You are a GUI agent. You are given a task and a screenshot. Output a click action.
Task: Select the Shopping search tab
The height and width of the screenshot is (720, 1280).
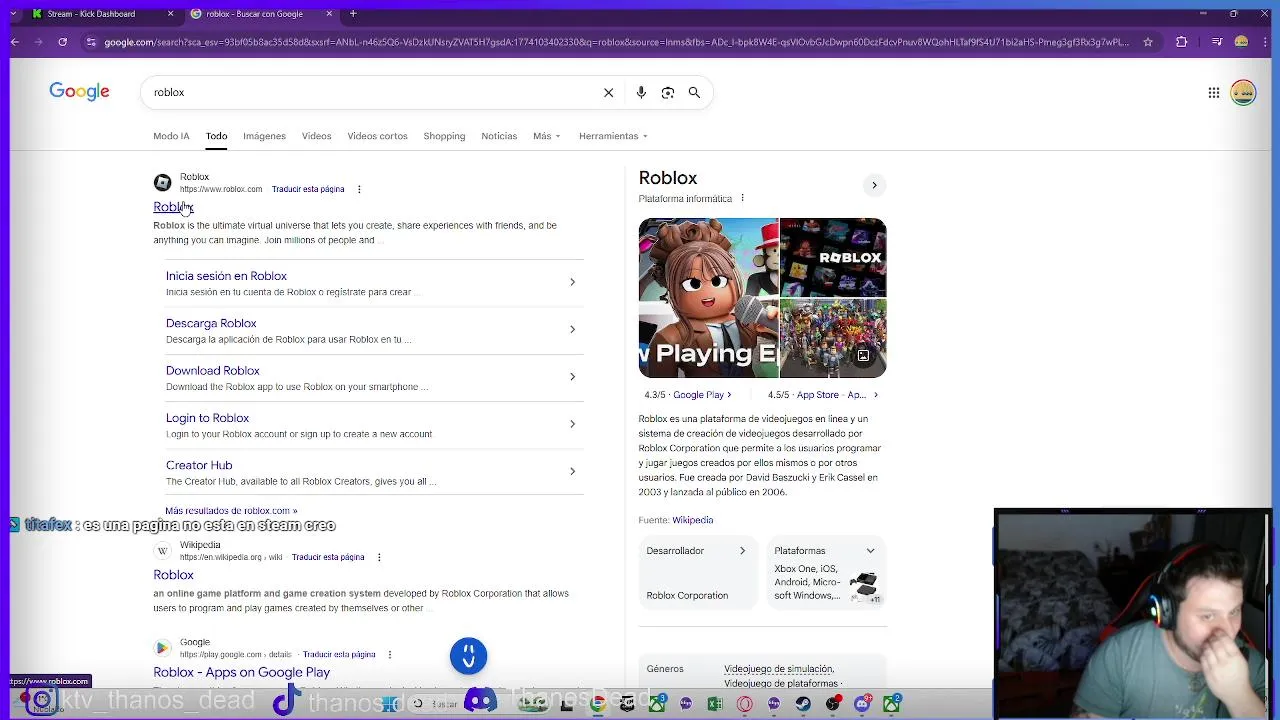click(x=444, y=136)
